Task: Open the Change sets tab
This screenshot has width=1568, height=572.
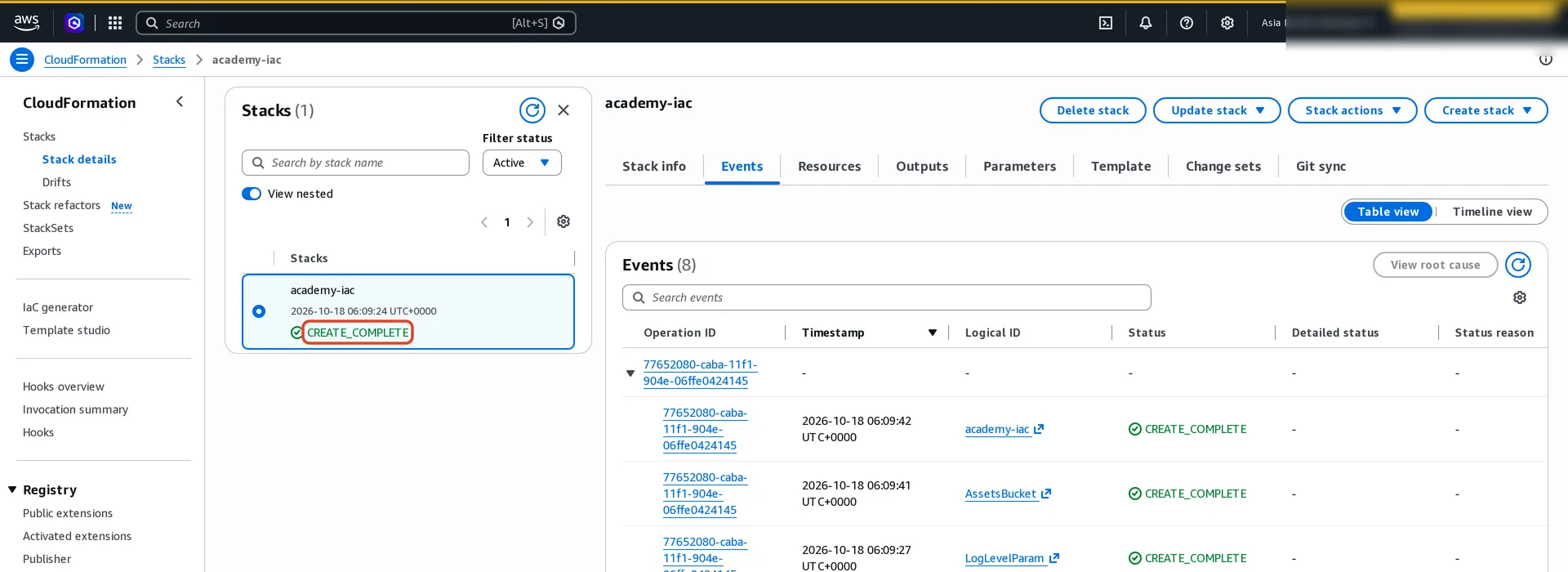Action: coord(1223,166)
